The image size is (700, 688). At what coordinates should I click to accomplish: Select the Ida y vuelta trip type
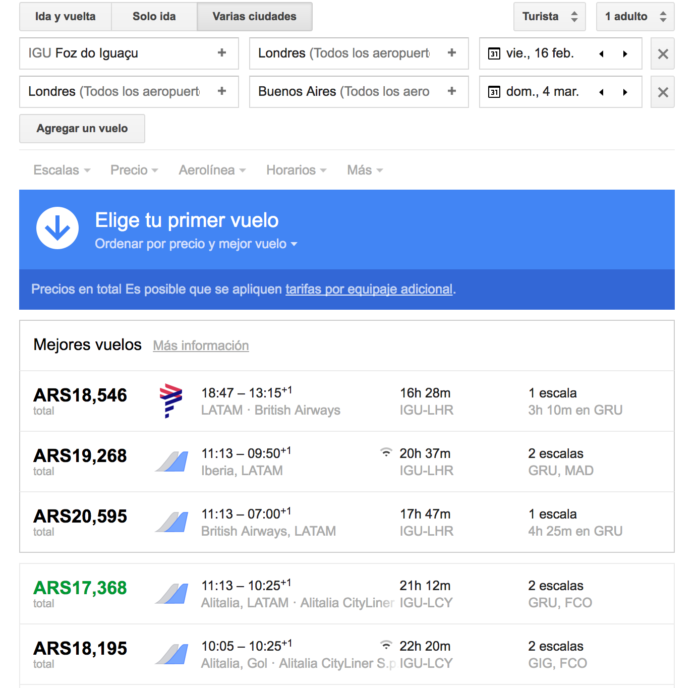(x=65, y=17)
